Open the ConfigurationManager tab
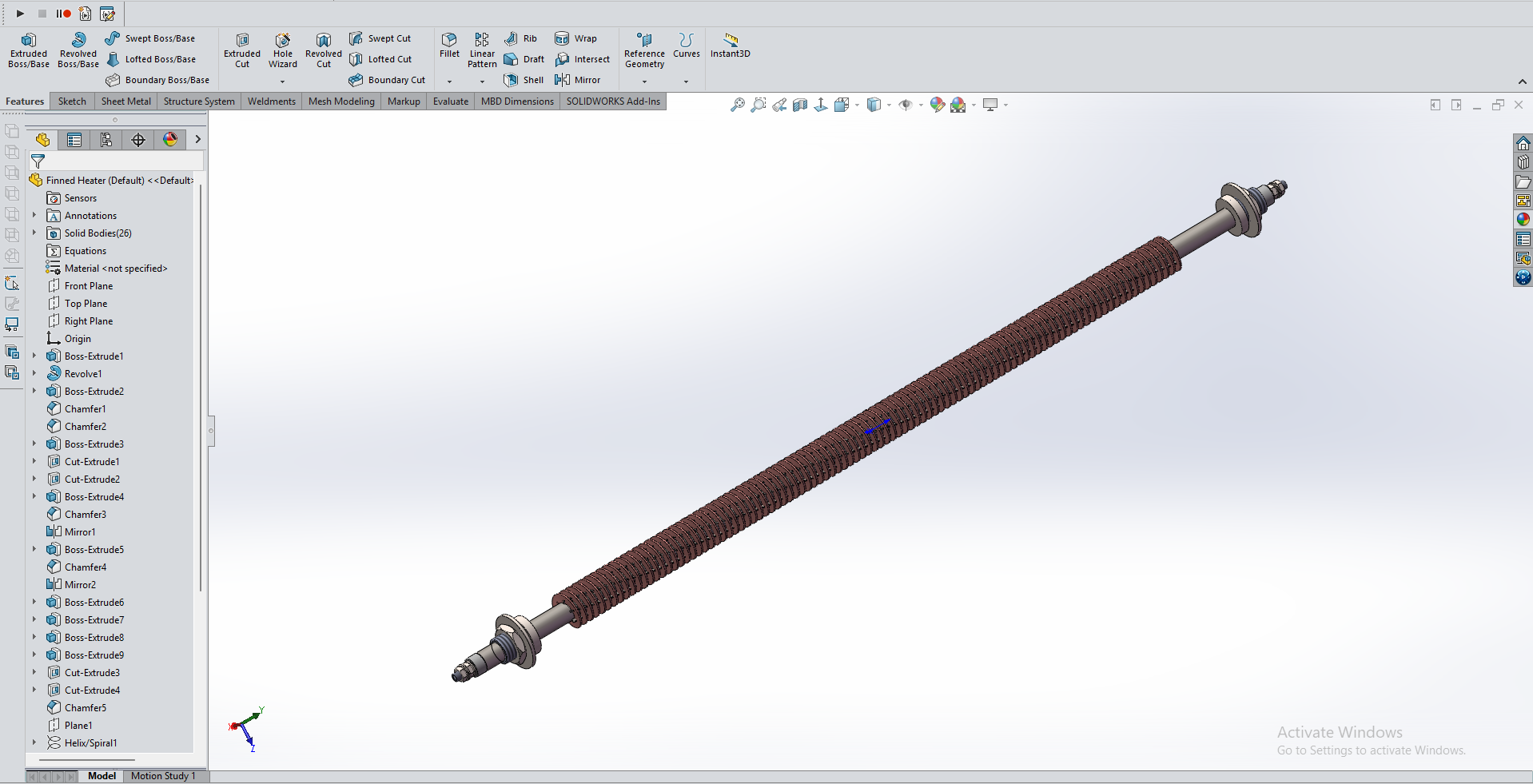Viewport: 1533px width, 784px height. 106,140
